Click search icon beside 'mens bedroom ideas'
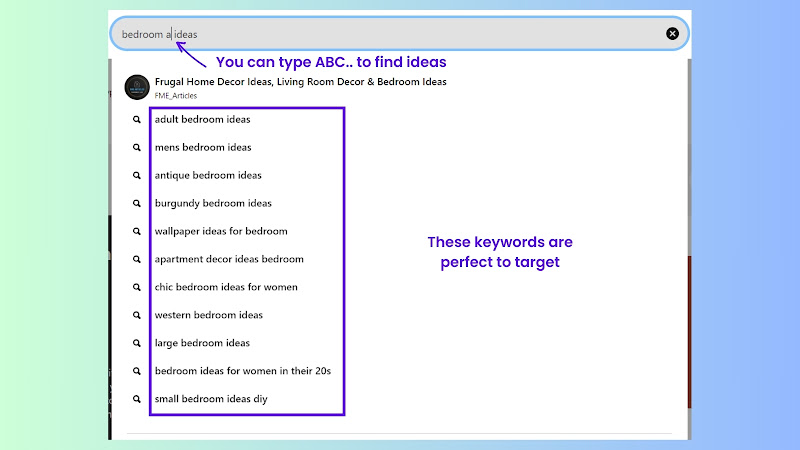The image size is (800, 450). coord(137,147)
